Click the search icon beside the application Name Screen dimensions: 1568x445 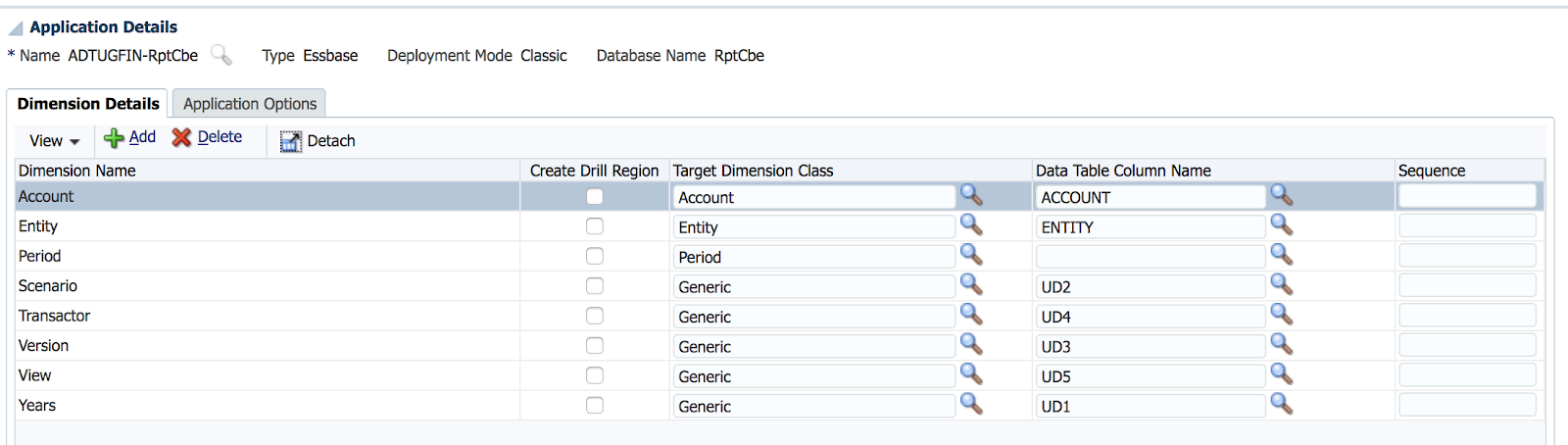pos(221,55)
